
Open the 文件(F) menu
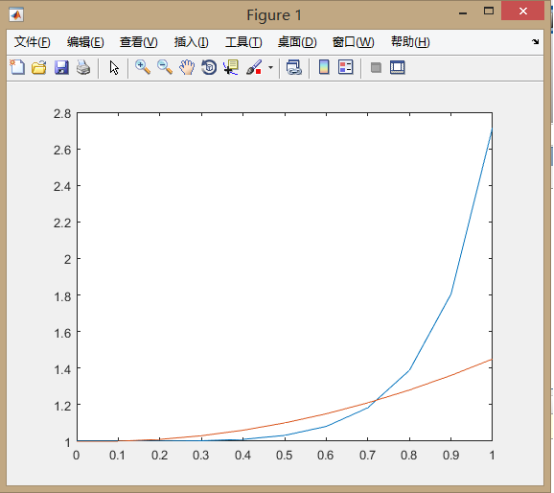32,42
